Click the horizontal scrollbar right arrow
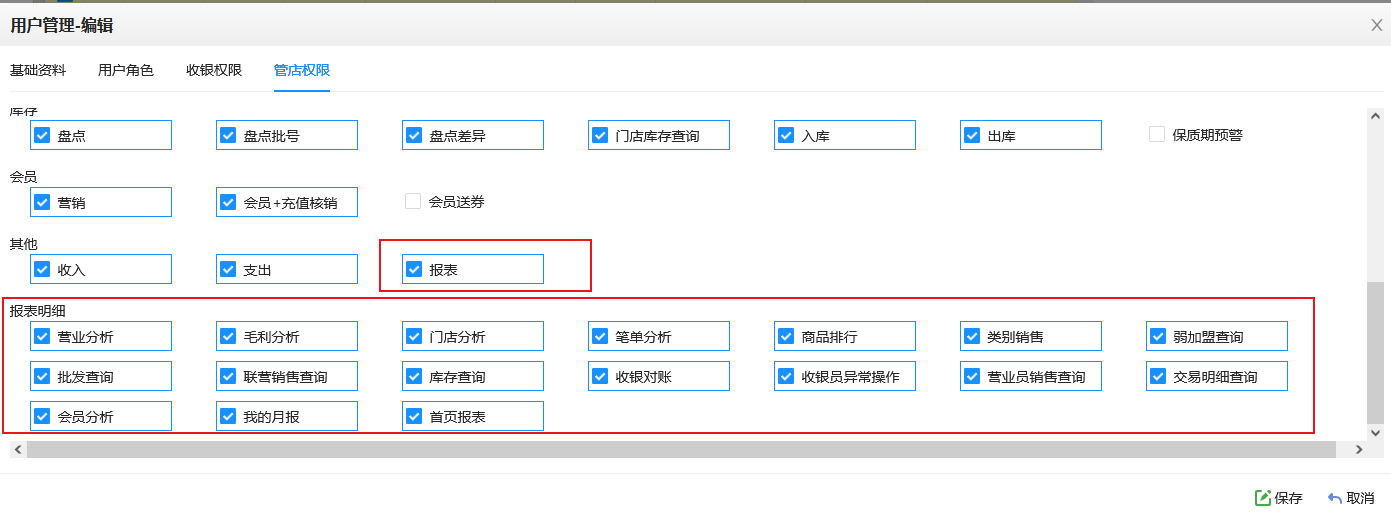This screenshot has height=519, width=1391. (x=1359, y=450)
